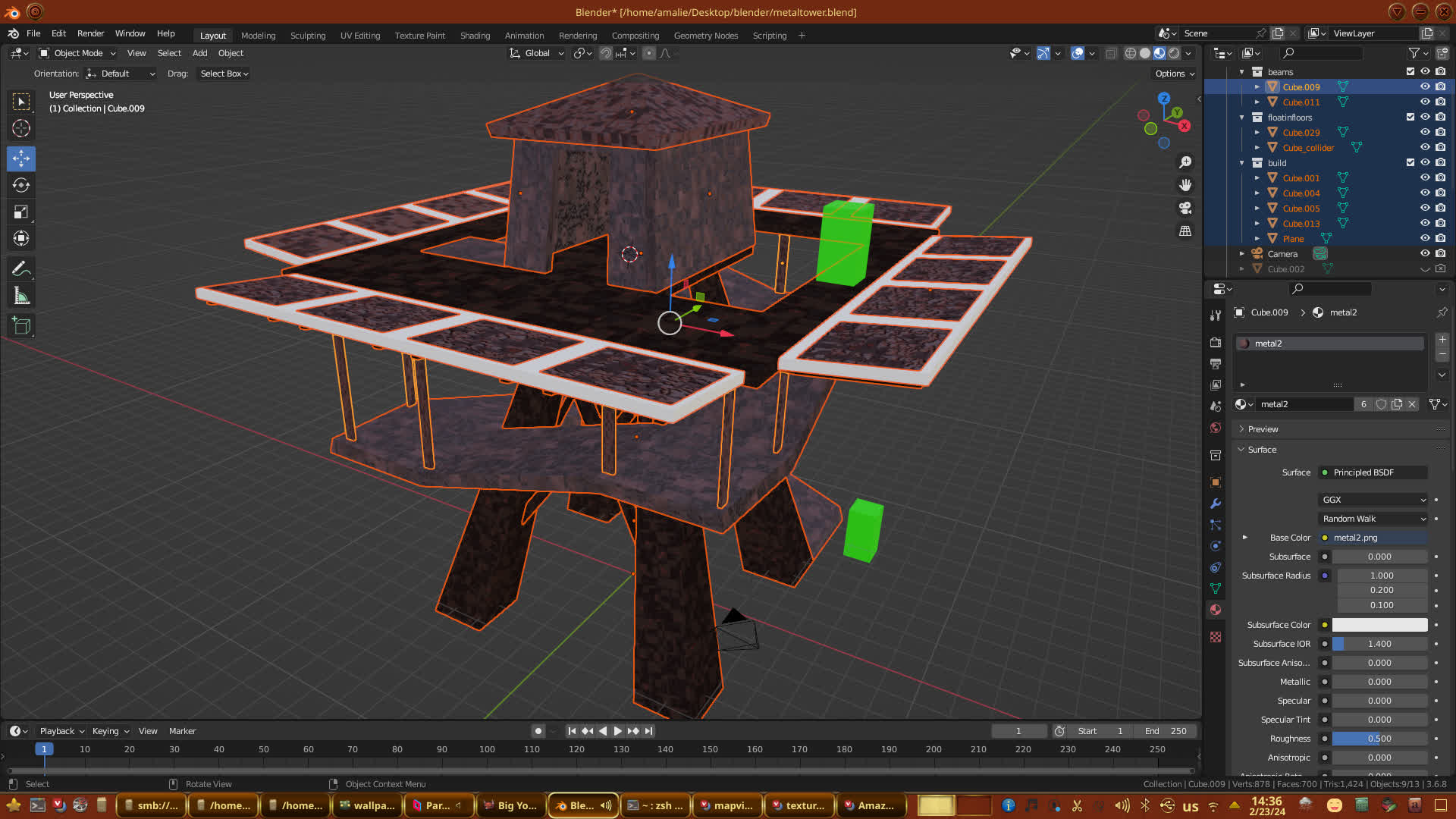Select the Add Cube tool
Viewport: 1456px width, 819px height.
(21, 326)
